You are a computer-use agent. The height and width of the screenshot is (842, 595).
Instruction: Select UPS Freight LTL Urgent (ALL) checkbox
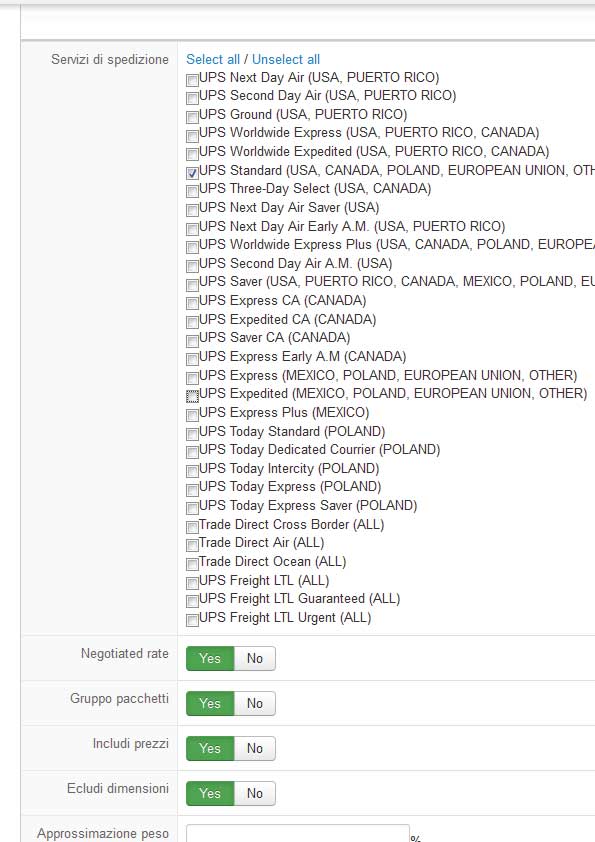point(192,620)
